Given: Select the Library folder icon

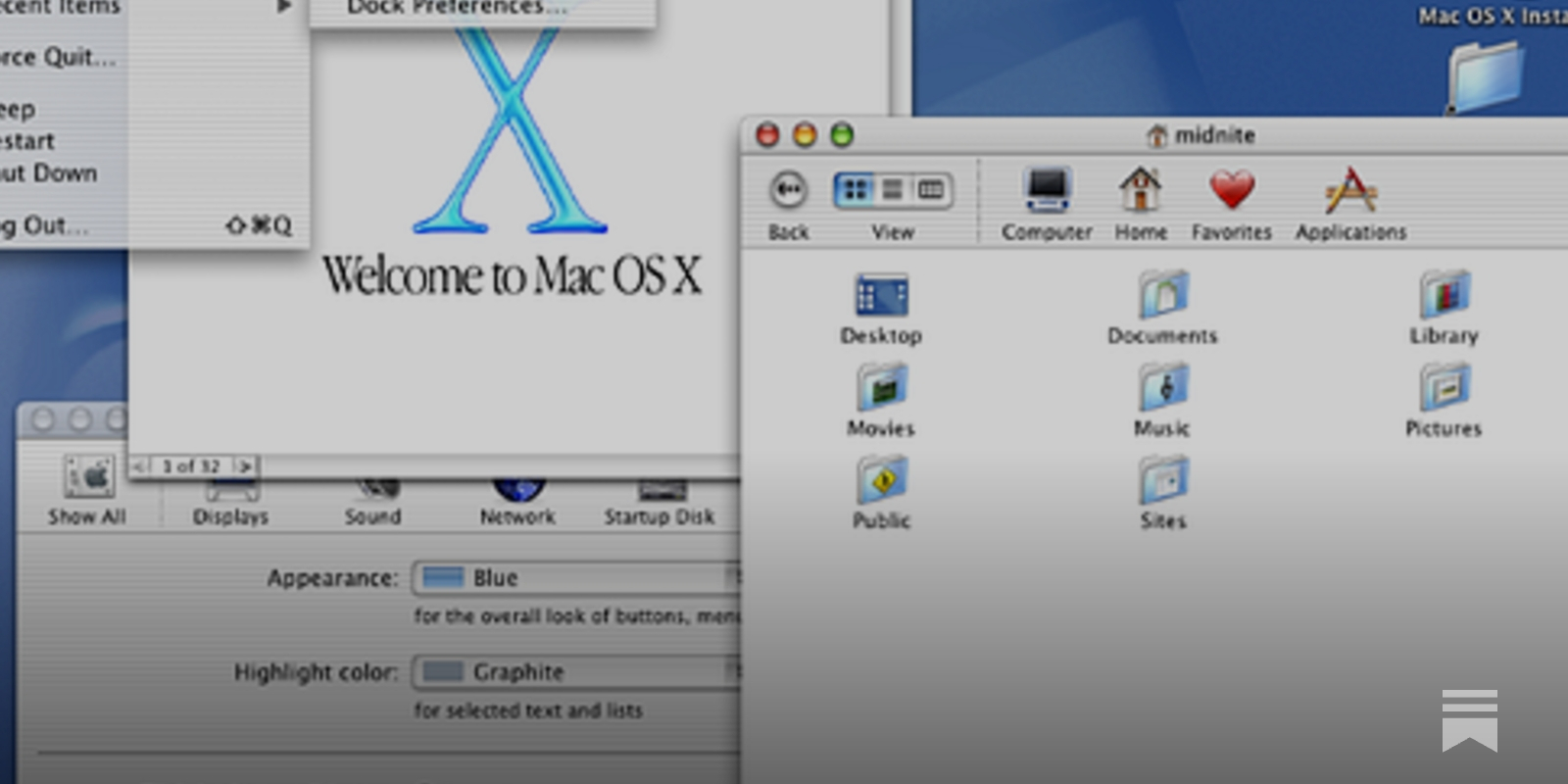Looking at the screenshot, I should (1445, 294).
